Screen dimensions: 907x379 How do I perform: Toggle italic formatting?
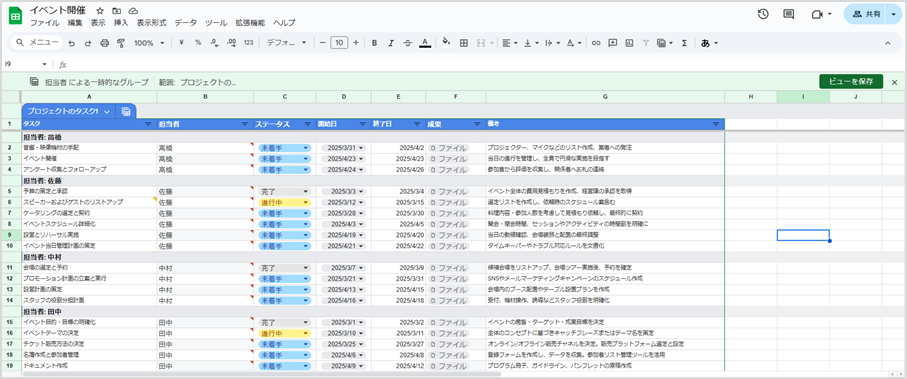pos(391,43)
